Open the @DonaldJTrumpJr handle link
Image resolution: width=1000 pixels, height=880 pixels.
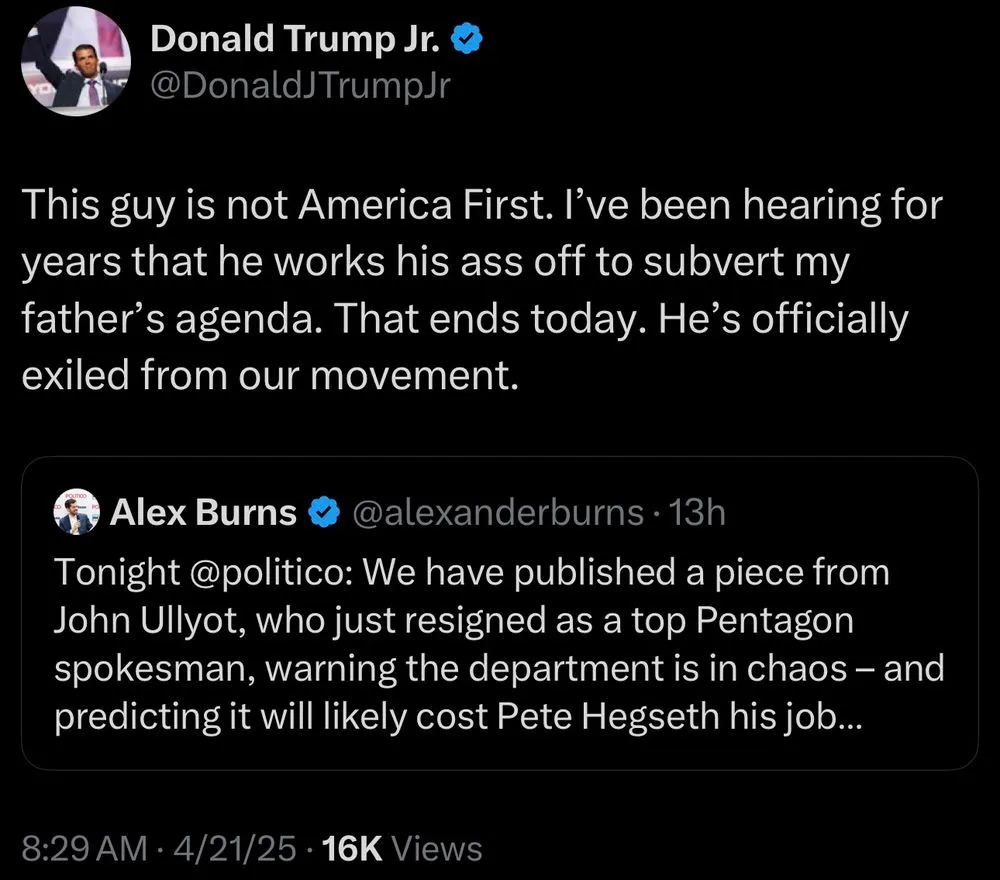pyautogui.click(x=300, y=87)
